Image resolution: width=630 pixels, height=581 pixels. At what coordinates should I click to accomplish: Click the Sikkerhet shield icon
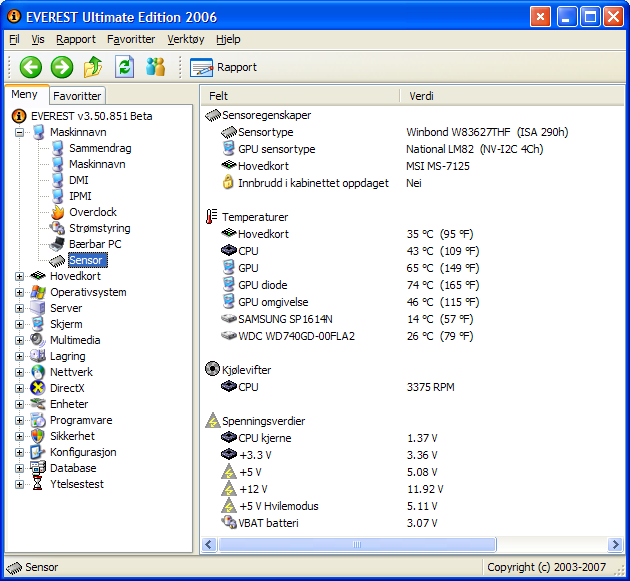click(38, 436)
